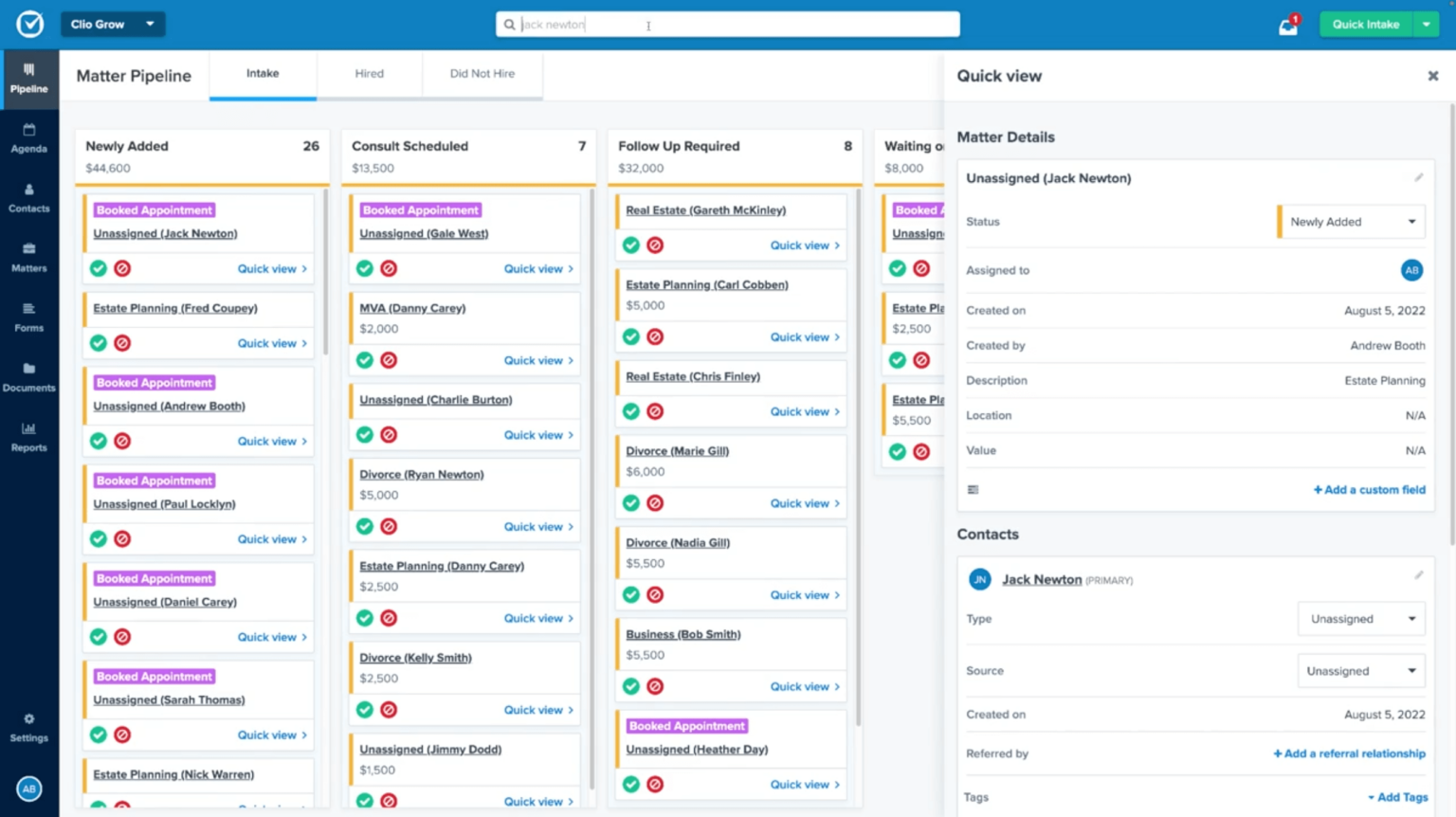The image size is (1456, 817).
Task: Open the Documents section in the sidebar
Action: (x=29, y=379)
